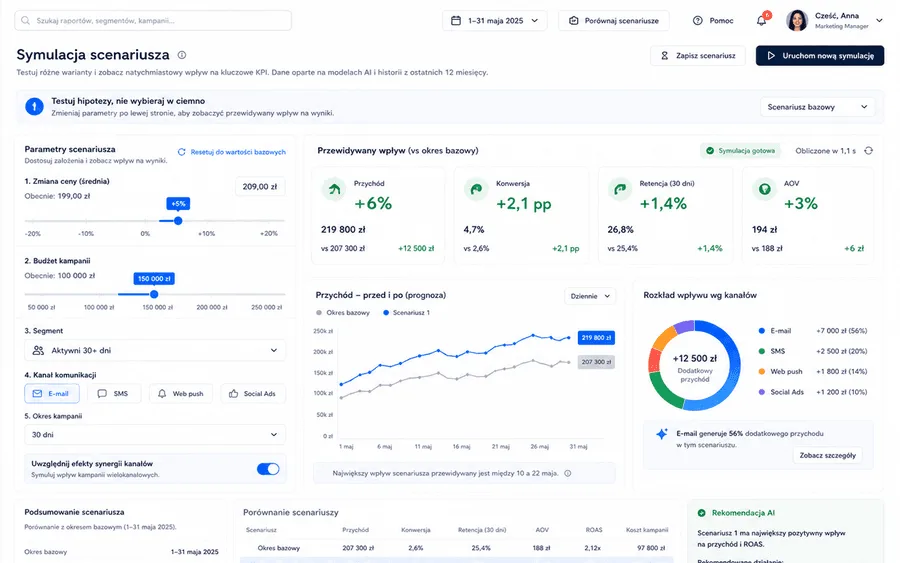The height and width of the screenshot is (563, 900).
Task: Click the Konwersja card icon
Action: pos(476,189)
